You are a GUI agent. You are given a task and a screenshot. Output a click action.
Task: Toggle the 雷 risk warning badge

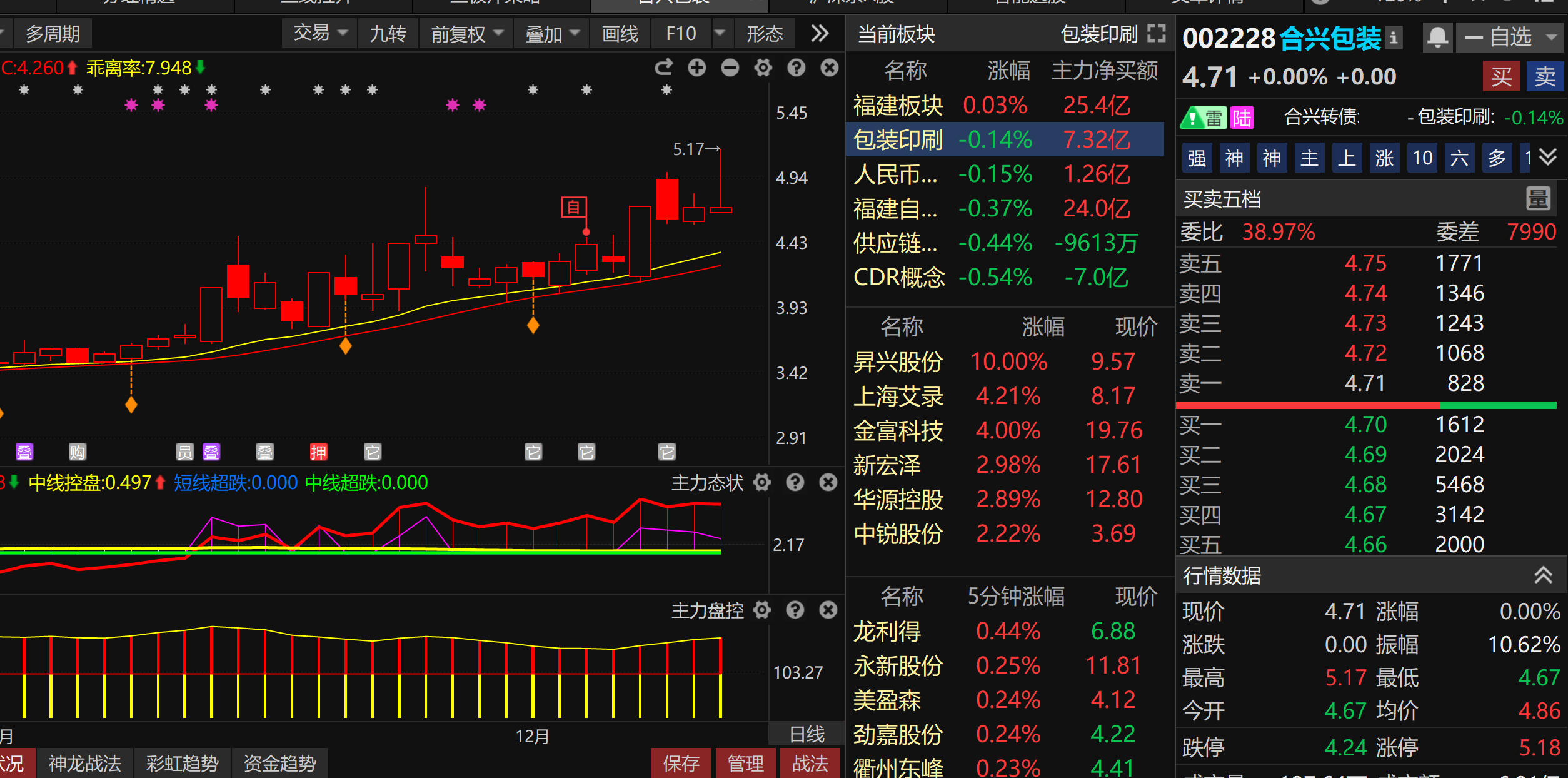[1204, 118]
